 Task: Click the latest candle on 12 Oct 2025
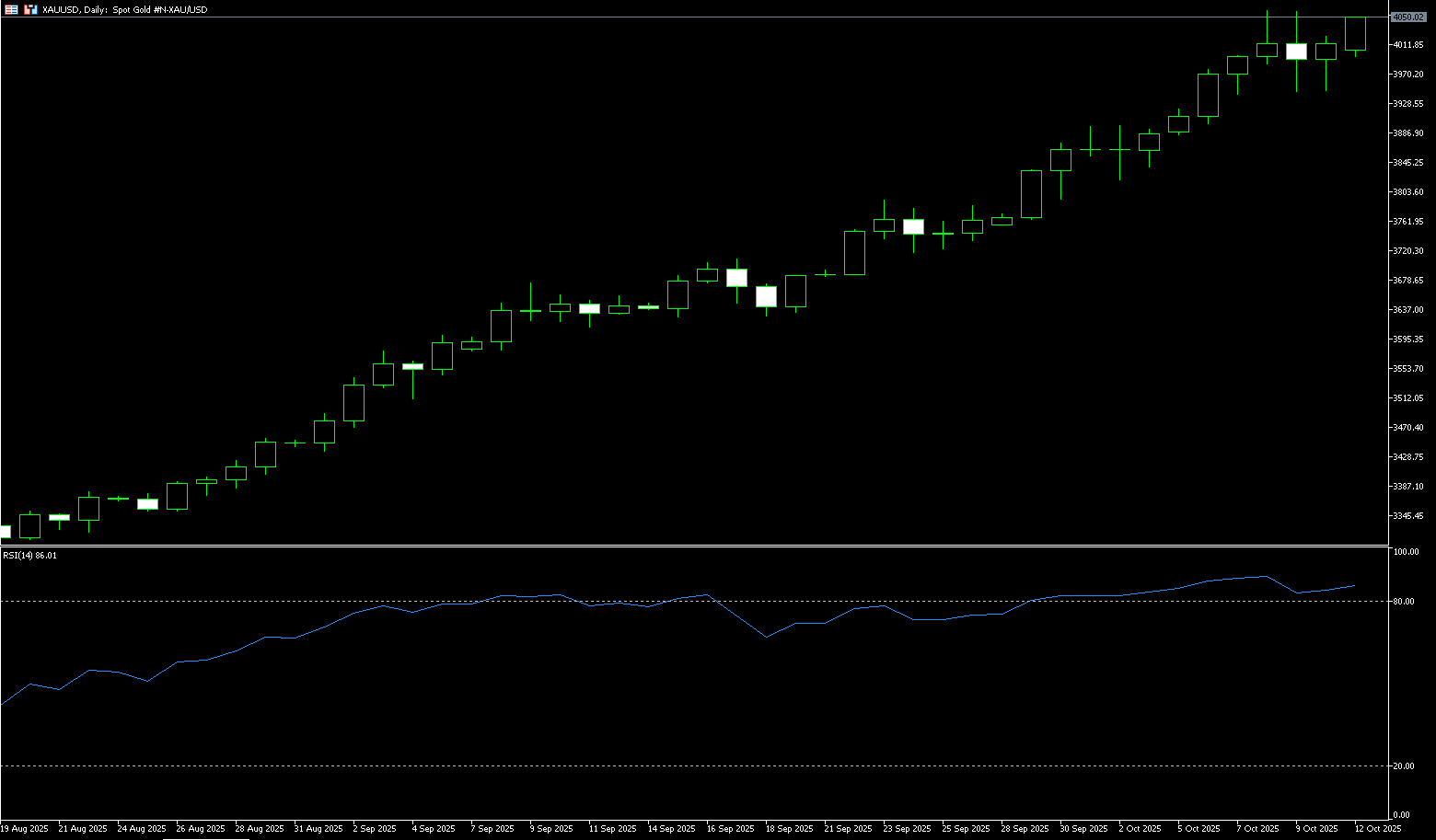(x=1355, y=34)
